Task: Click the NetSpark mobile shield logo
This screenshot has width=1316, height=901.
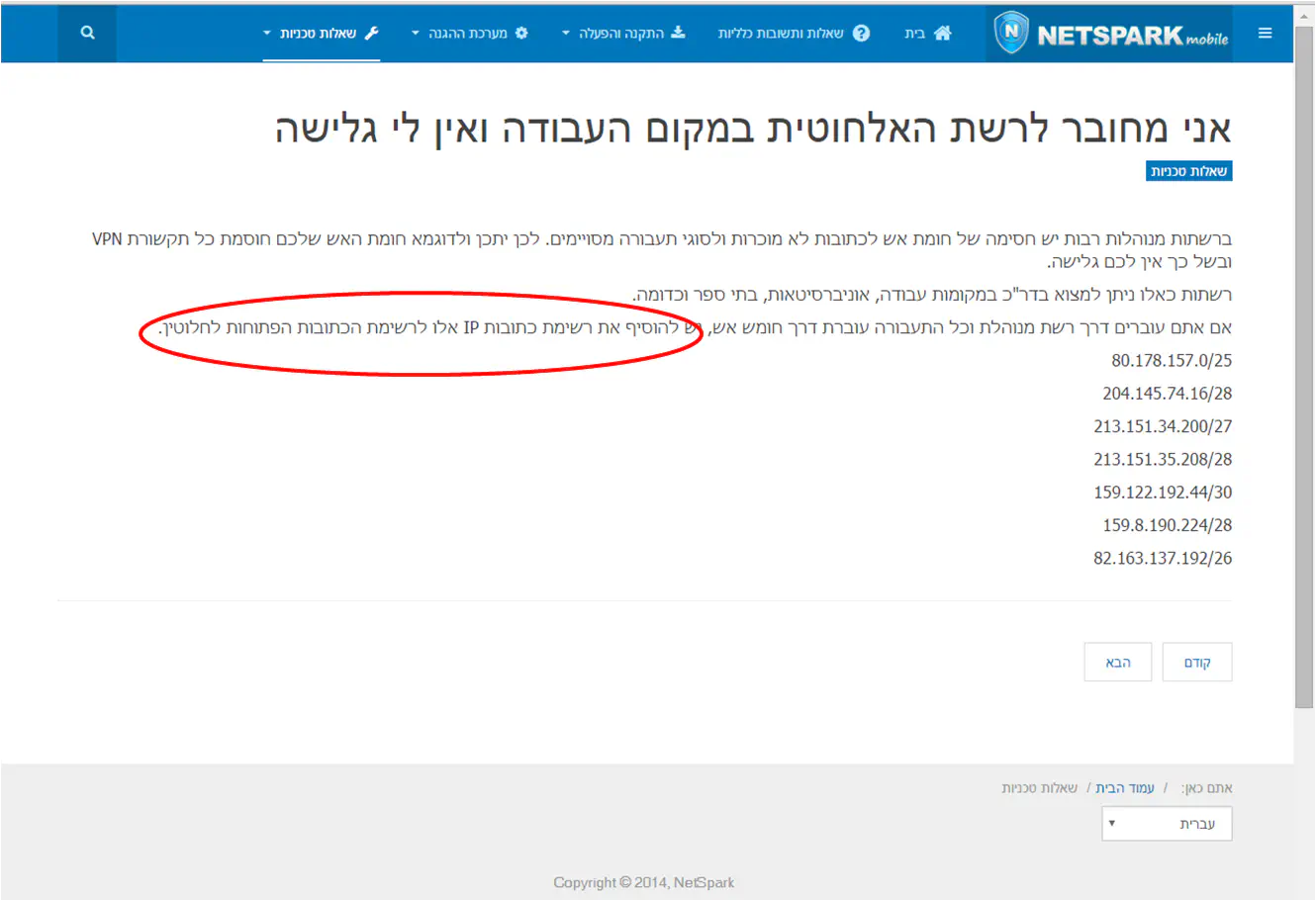Action: click(1011, 33)
